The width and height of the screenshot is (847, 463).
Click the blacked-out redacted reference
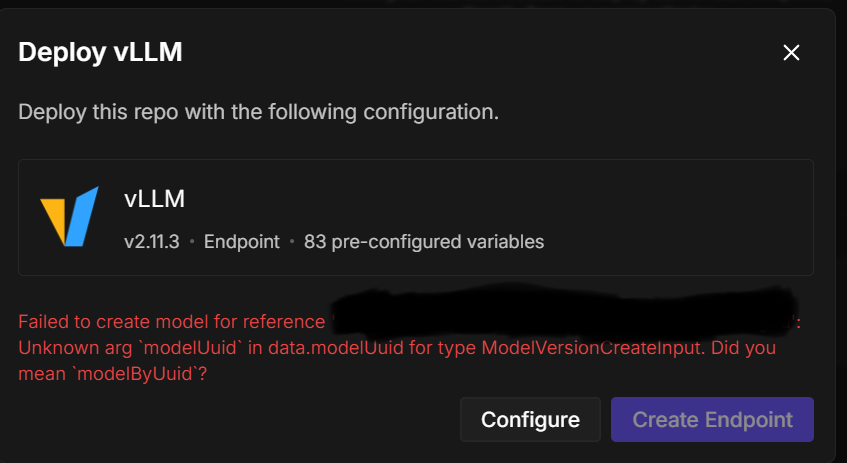coord(560,312)
